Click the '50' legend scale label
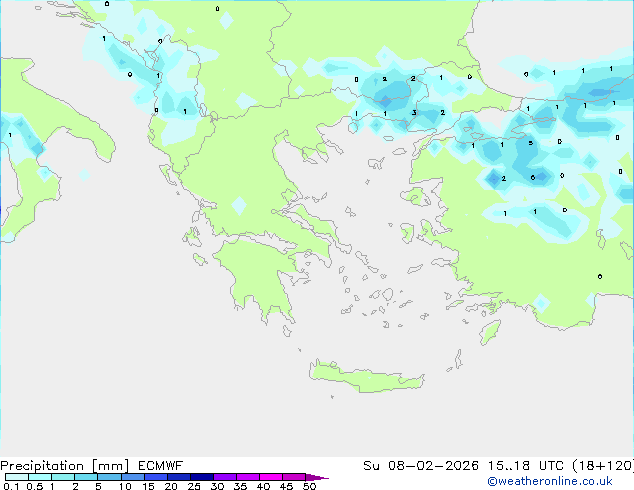634x490 pixels. point(309,486)
